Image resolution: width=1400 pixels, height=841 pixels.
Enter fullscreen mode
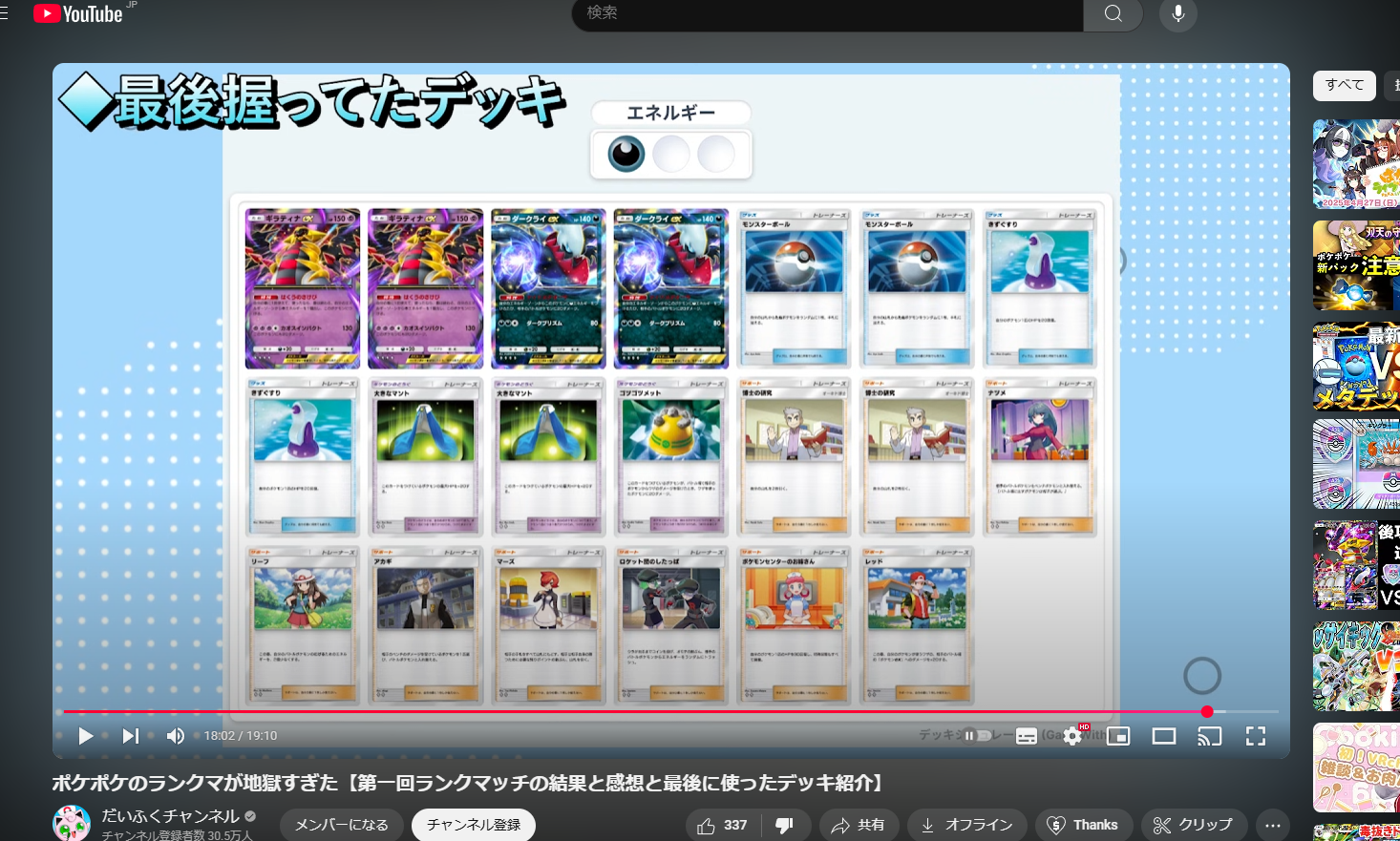[1256, 736]
